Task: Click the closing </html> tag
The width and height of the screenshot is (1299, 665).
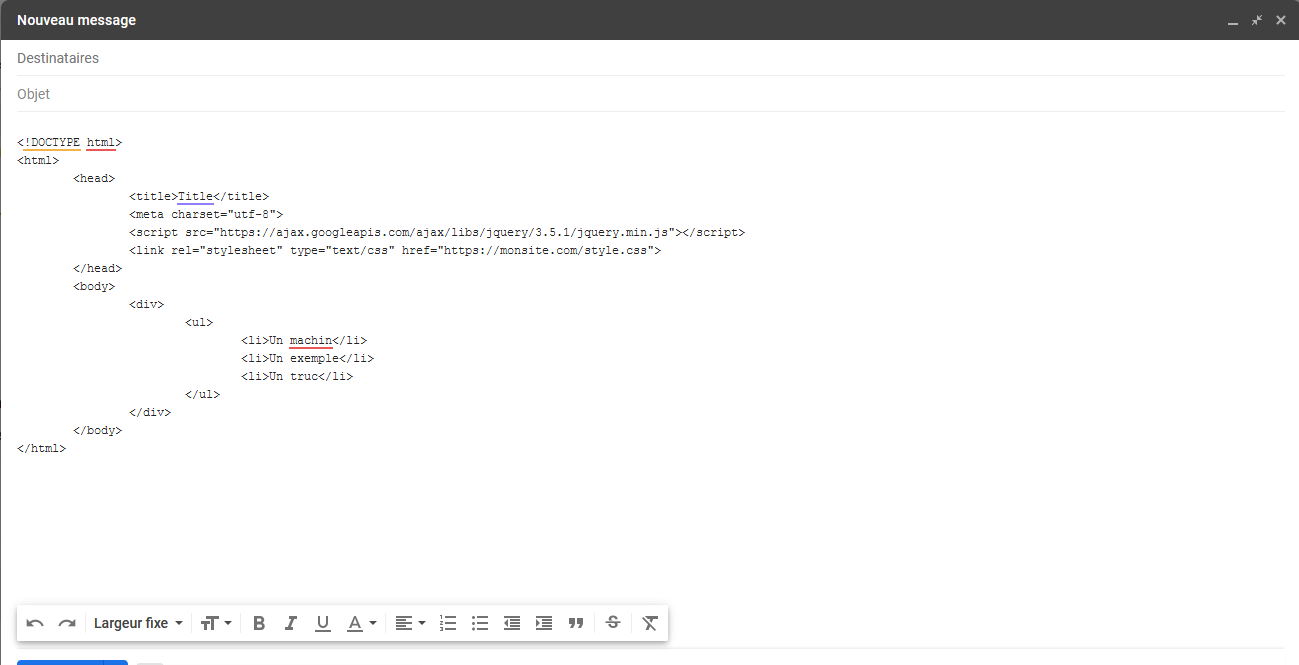Action: 41,448
